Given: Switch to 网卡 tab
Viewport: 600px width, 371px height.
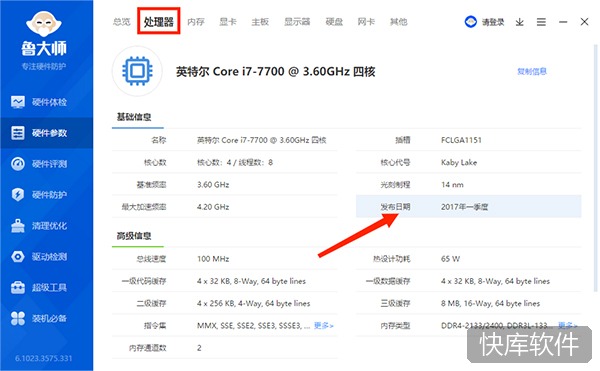Looking at the screenshot, I should point(366,22).
